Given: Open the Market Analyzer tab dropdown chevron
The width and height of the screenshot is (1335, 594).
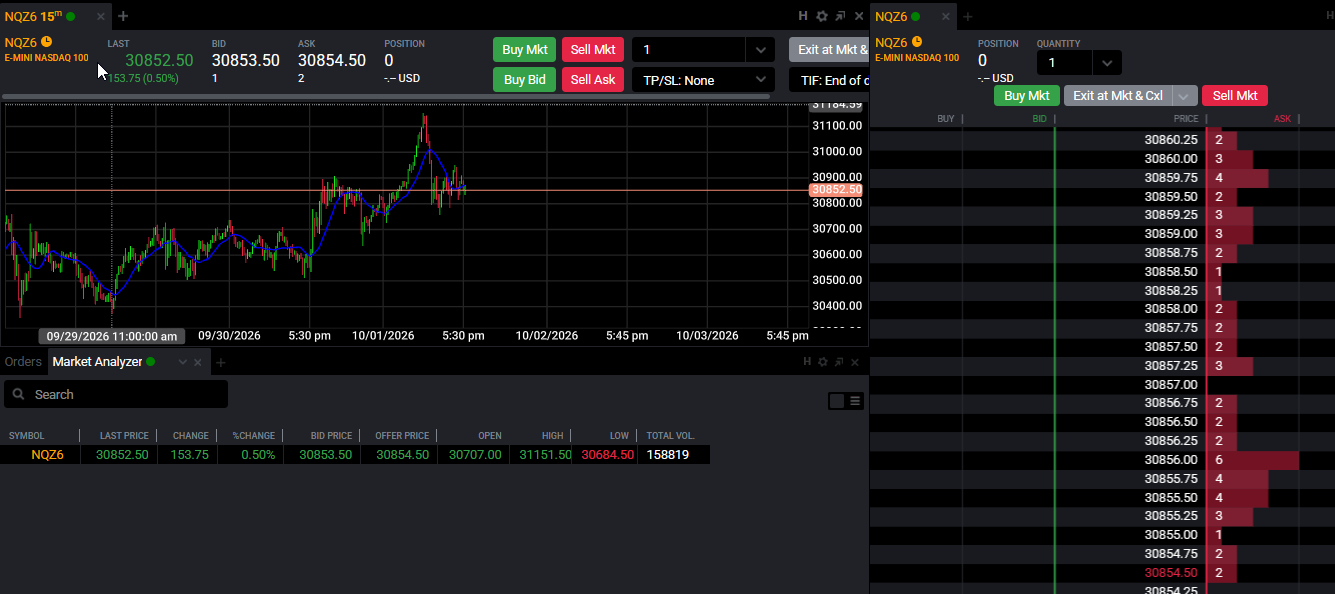Looking at the screenshot, I should 182,362.
